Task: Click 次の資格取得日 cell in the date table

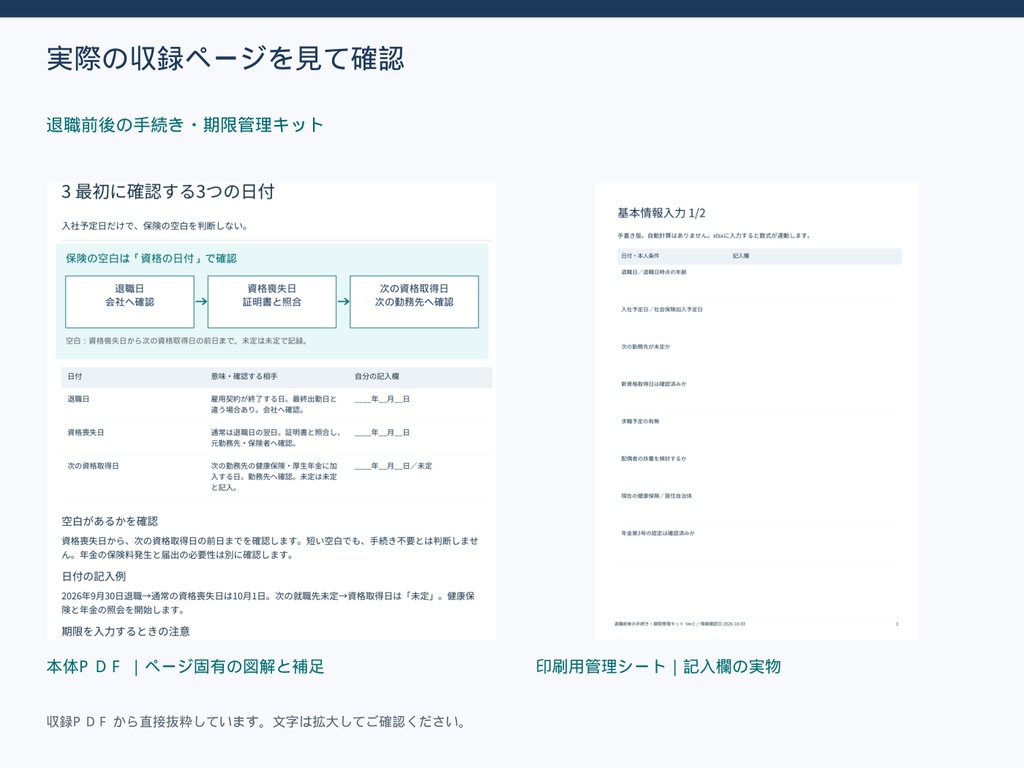Action: (x=93, y=466)
